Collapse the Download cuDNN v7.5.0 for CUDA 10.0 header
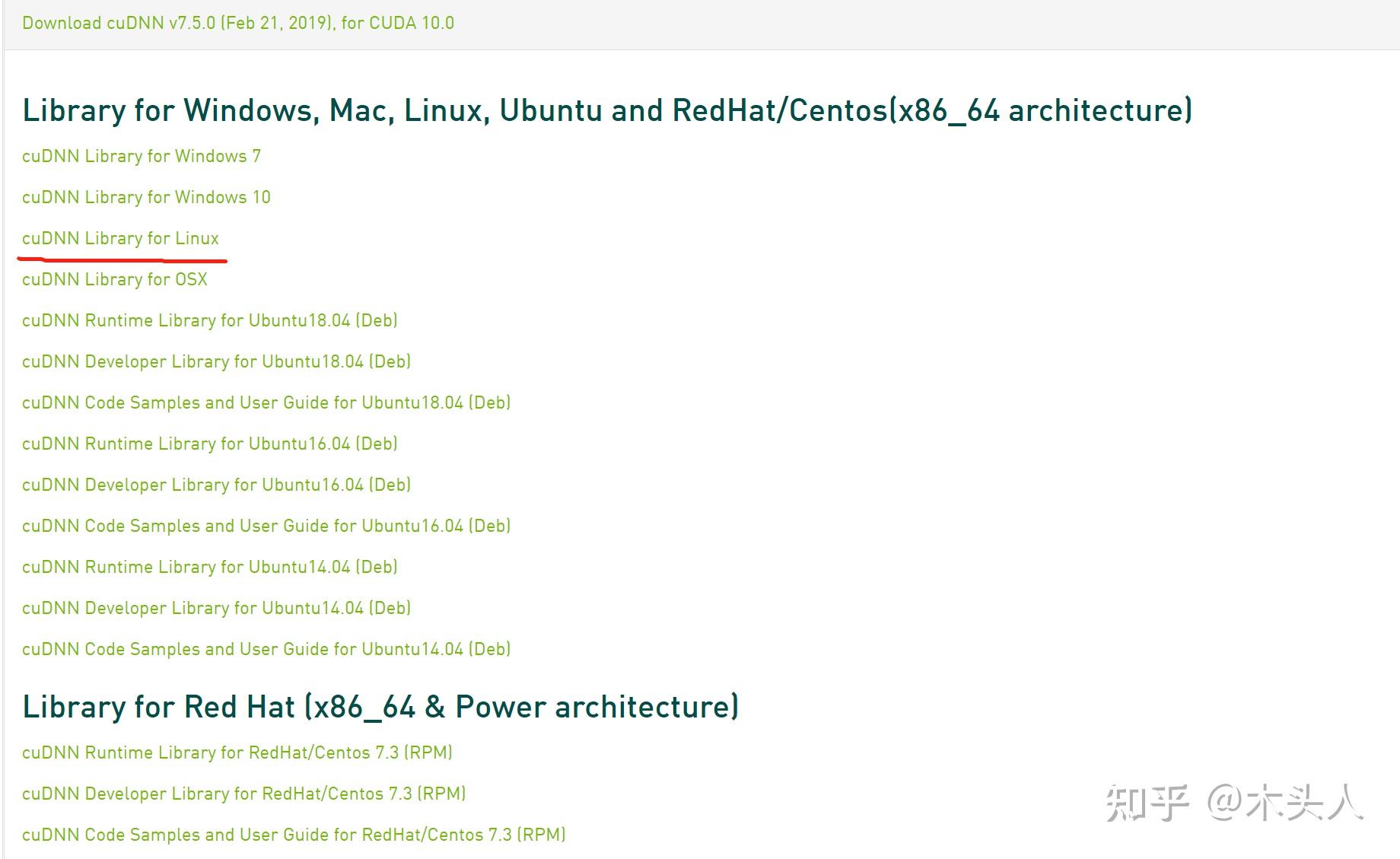The width and height of the screenshot is (1400, 859). coord(238,23)
